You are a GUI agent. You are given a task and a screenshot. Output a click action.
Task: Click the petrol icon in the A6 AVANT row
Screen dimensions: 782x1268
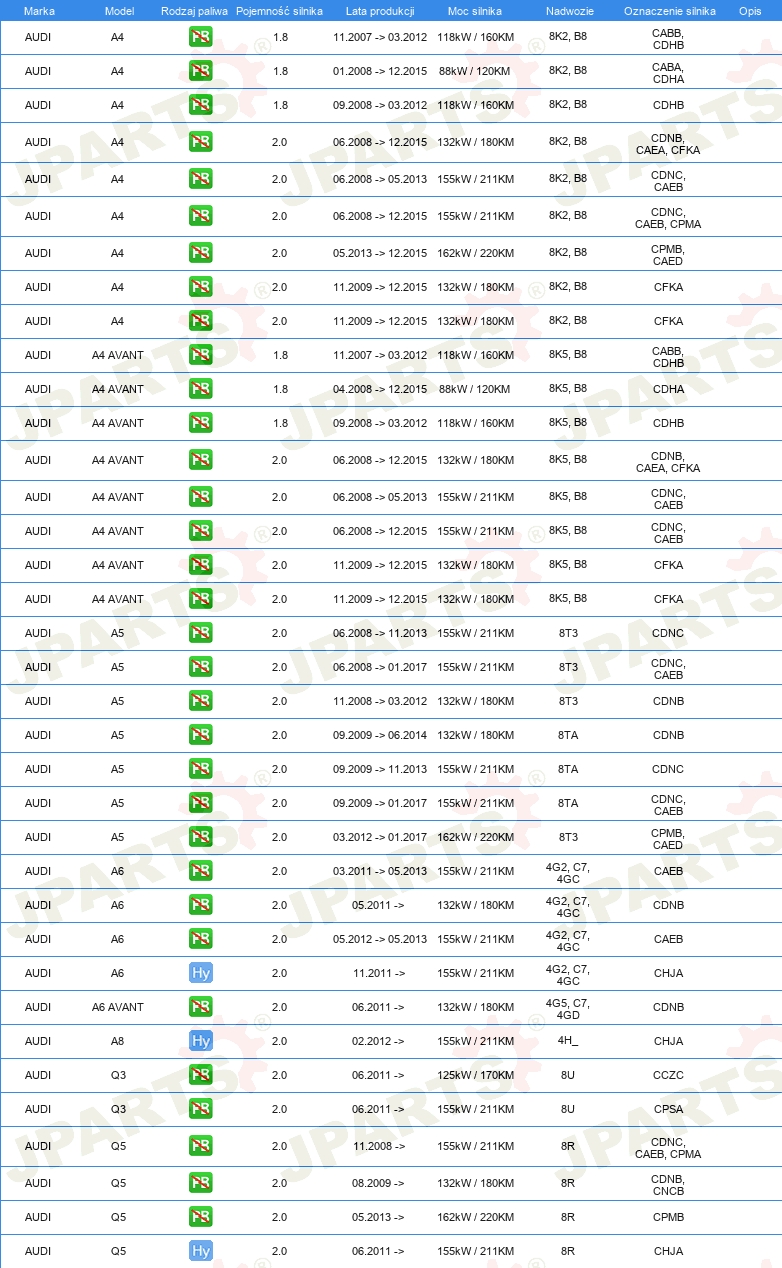tap(201, 1007)
